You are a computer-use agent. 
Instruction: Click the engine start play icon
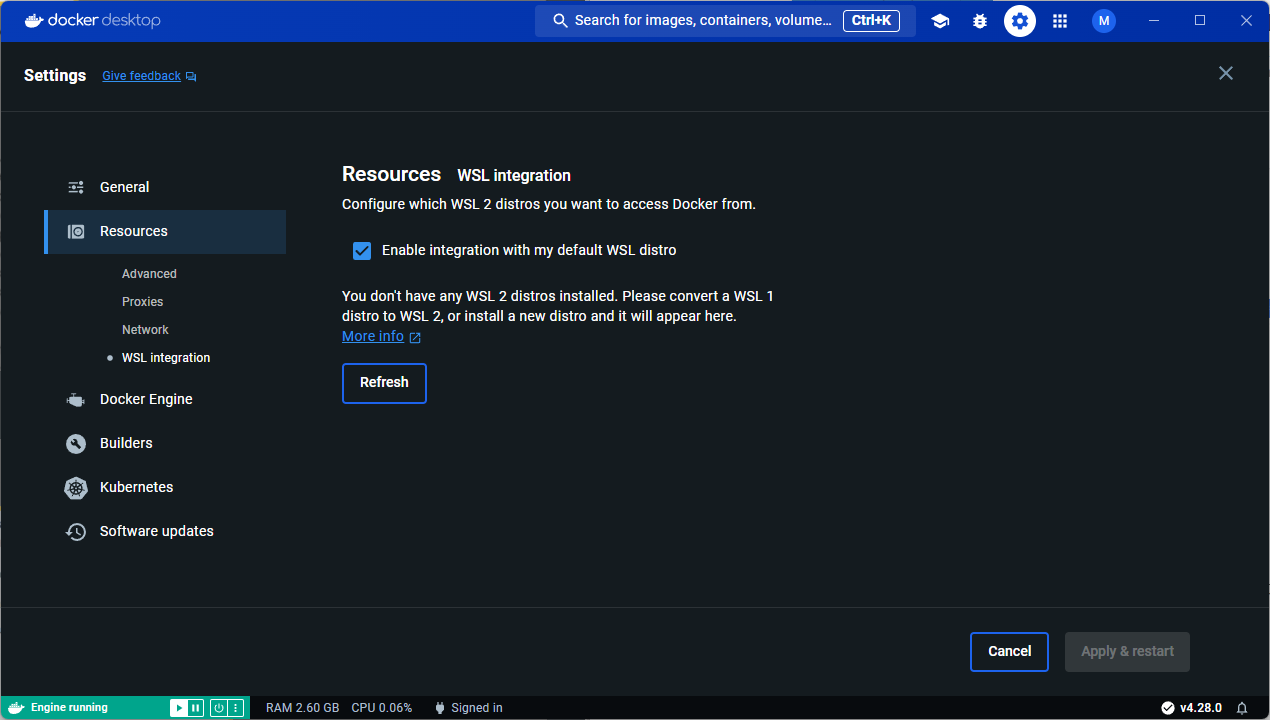pyautogui.click(x=178, y=708)
